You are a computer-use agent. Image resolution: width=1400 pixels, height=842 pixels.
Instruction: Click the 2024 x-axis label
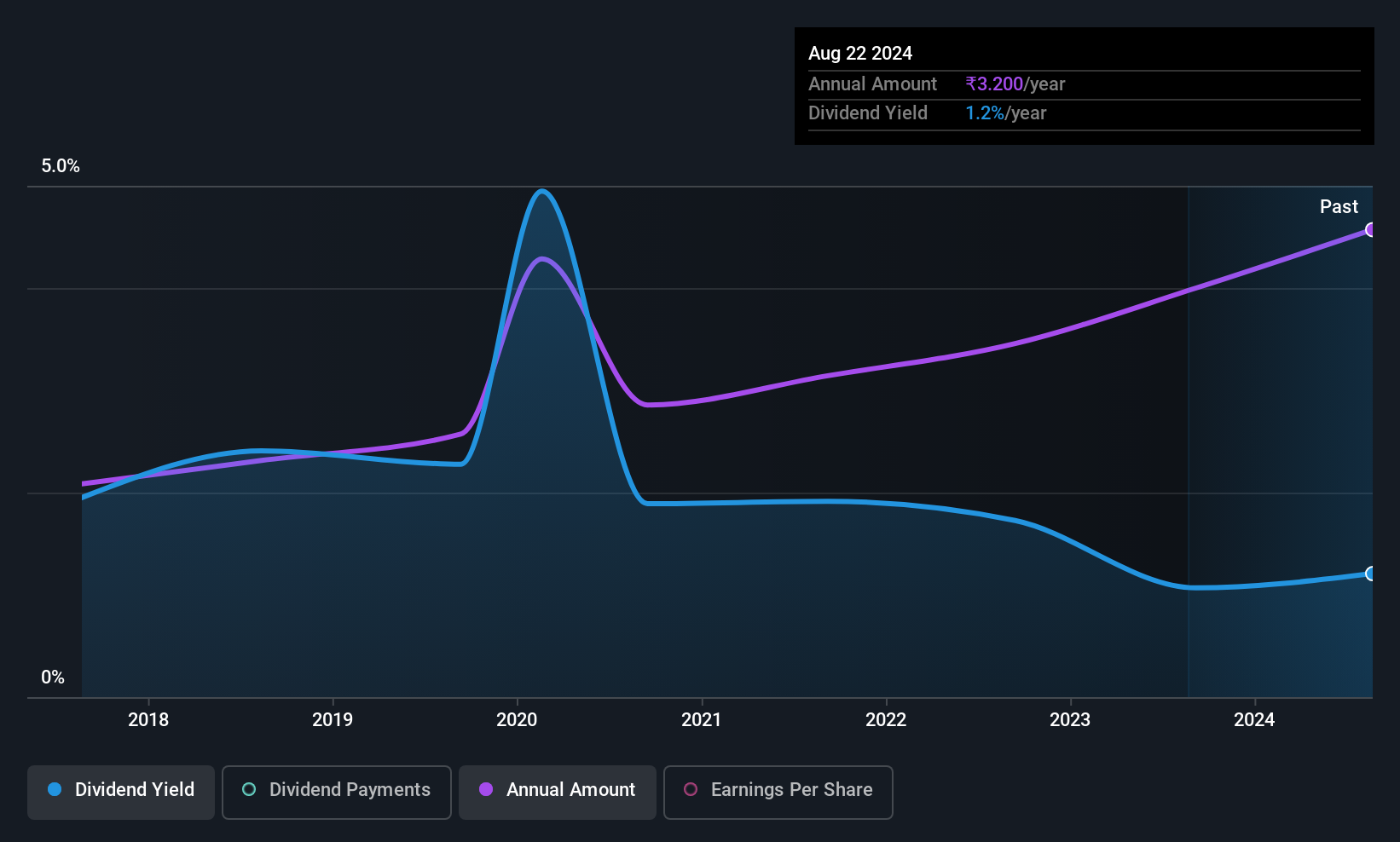pos(1254,720)
